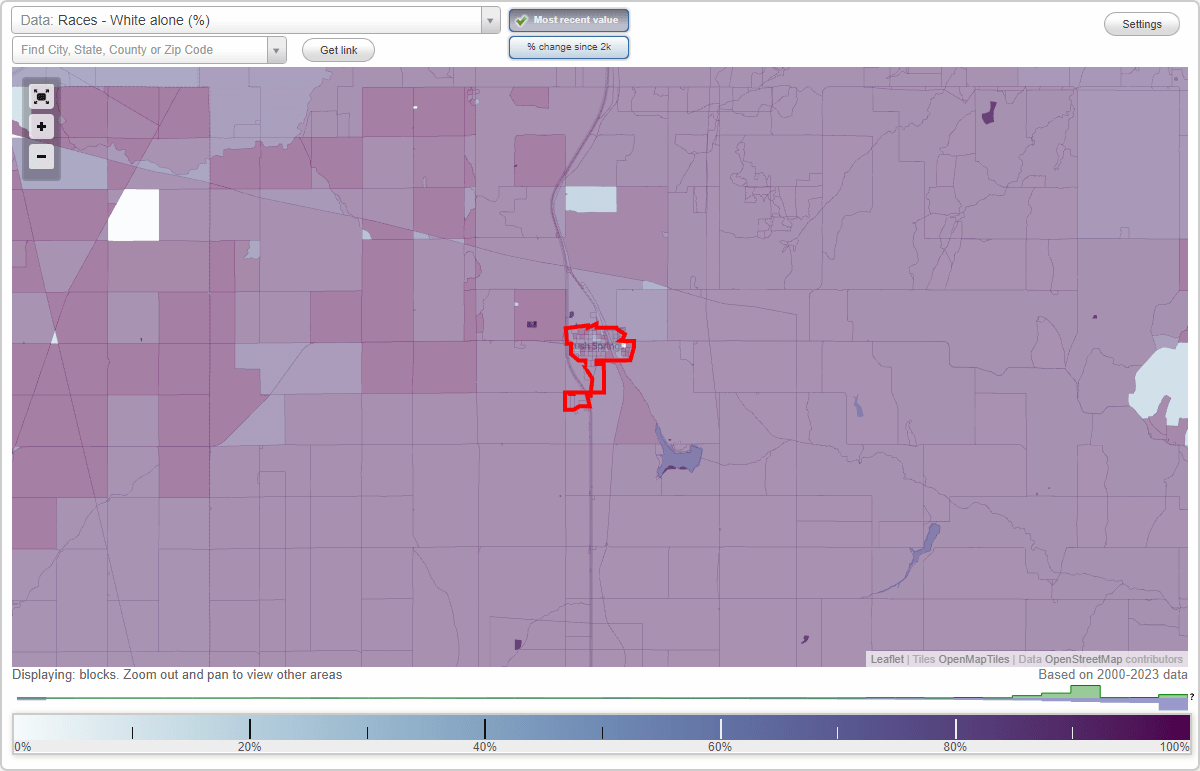The width and height of the screenshot is (1200, 771).
Task: Enable the % change since 2k view
Action: (x=568, y=46)
